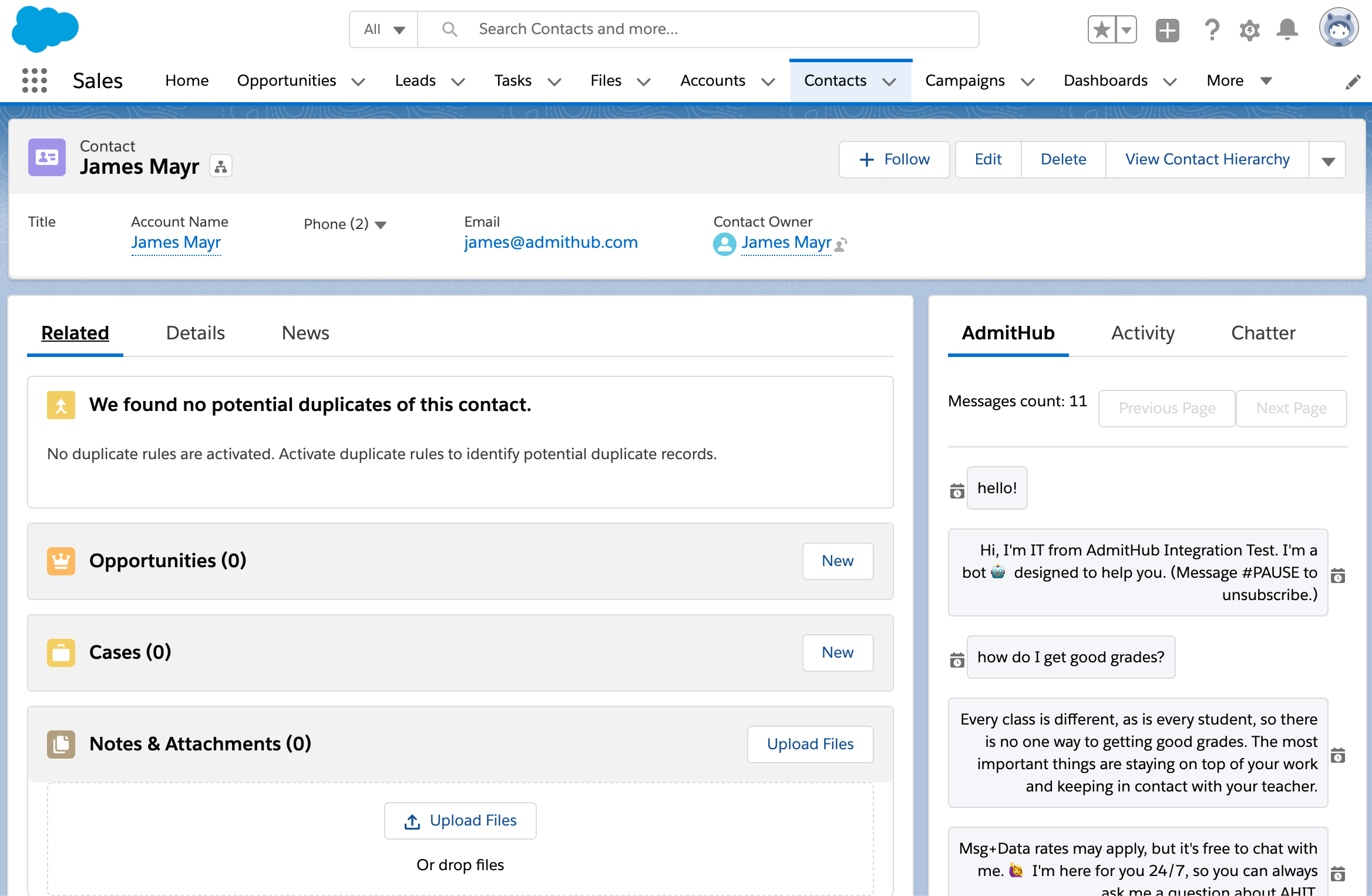Switch to the Details tab
1372x896 pixels.
[x=196, y=333]
